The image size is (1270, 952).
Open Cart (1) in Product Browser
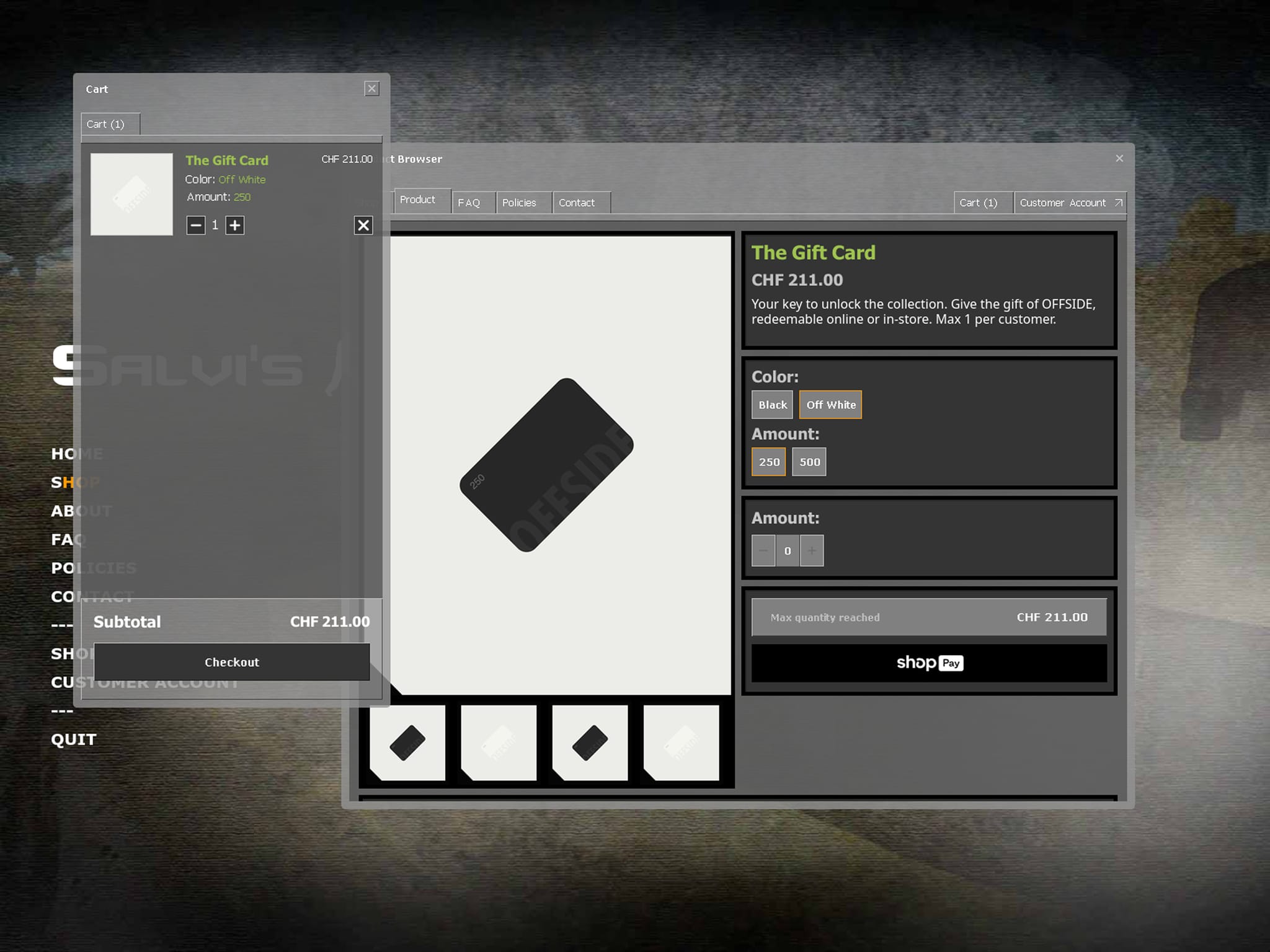983,203
